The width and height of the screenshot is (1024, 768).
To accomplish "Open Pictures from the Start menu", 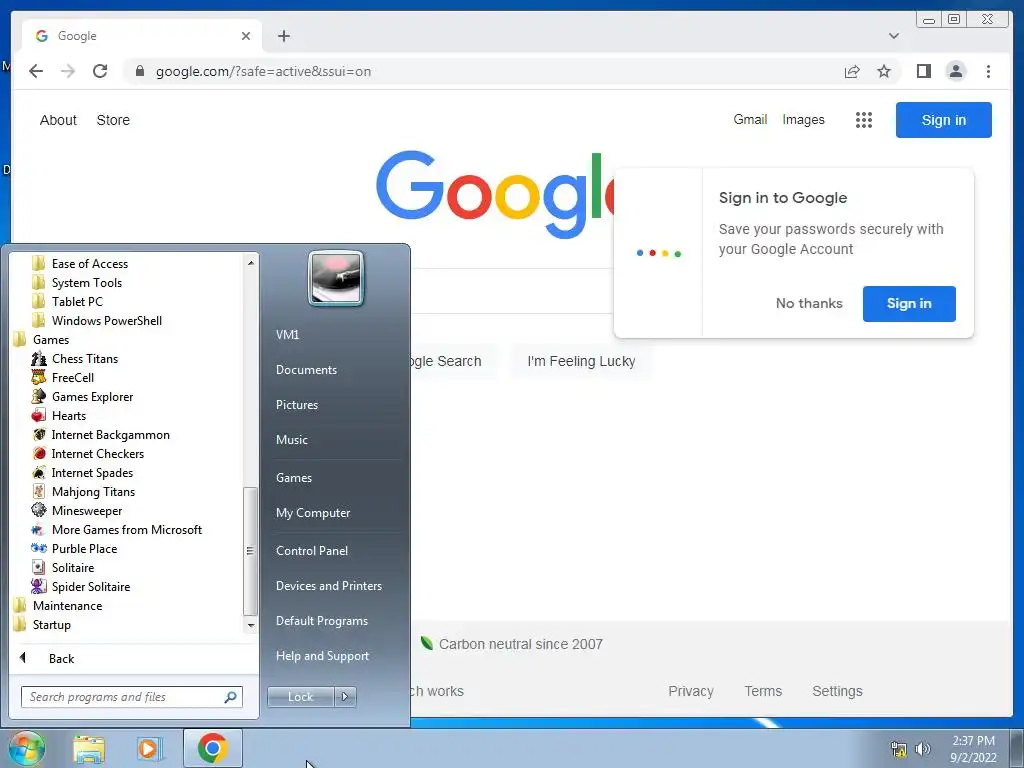I will [x=296, y=405].
